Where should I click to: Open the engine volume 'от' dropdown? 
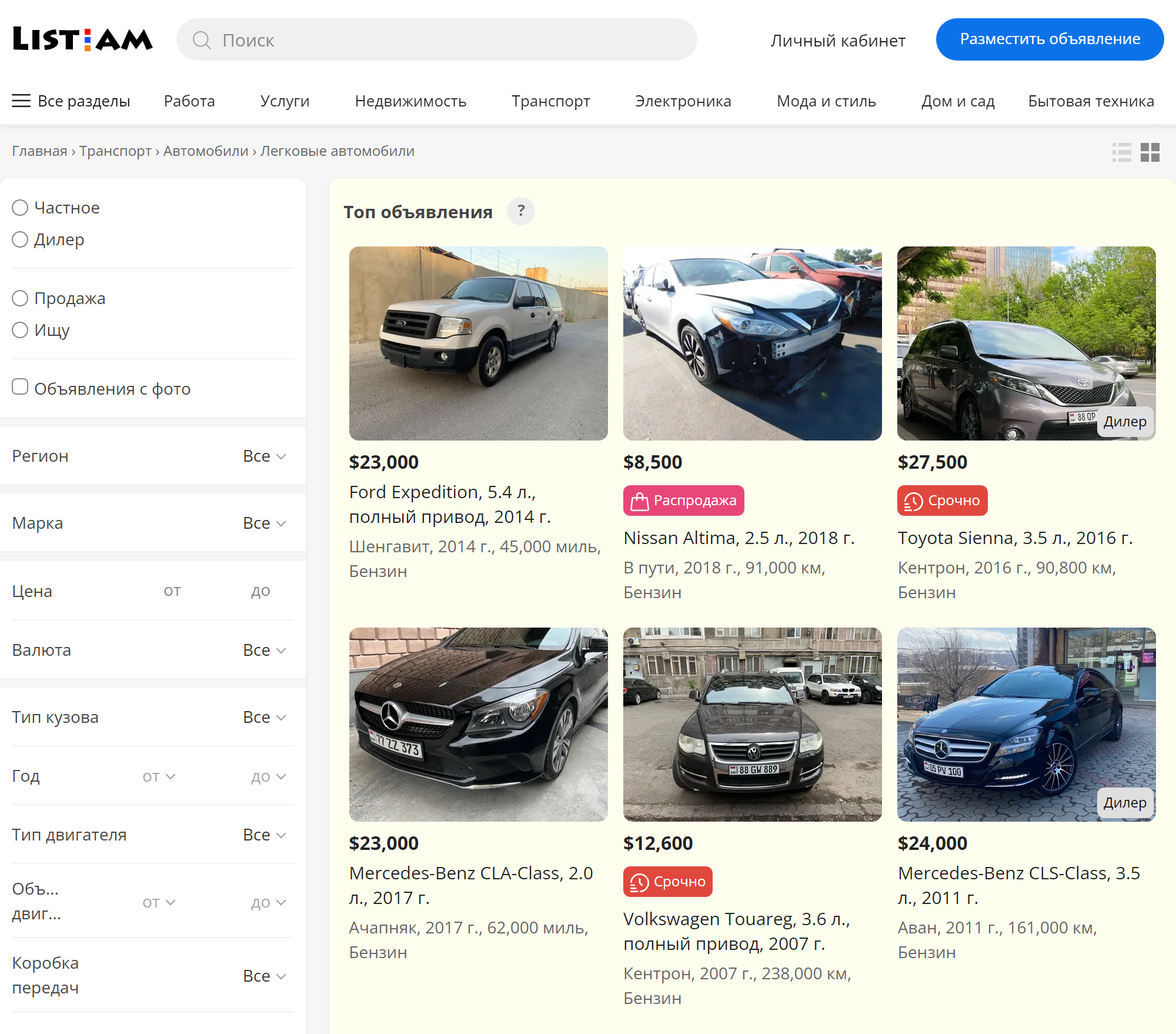point(159,902)
